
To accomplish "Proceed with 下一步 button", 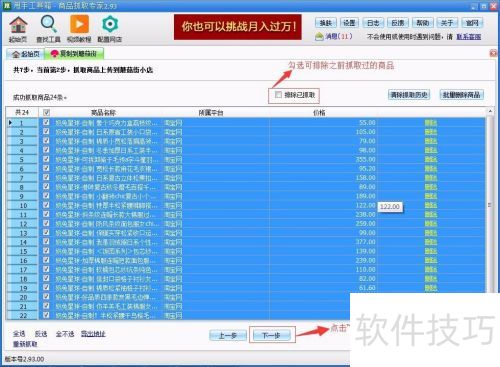I will tap(272, 335).
